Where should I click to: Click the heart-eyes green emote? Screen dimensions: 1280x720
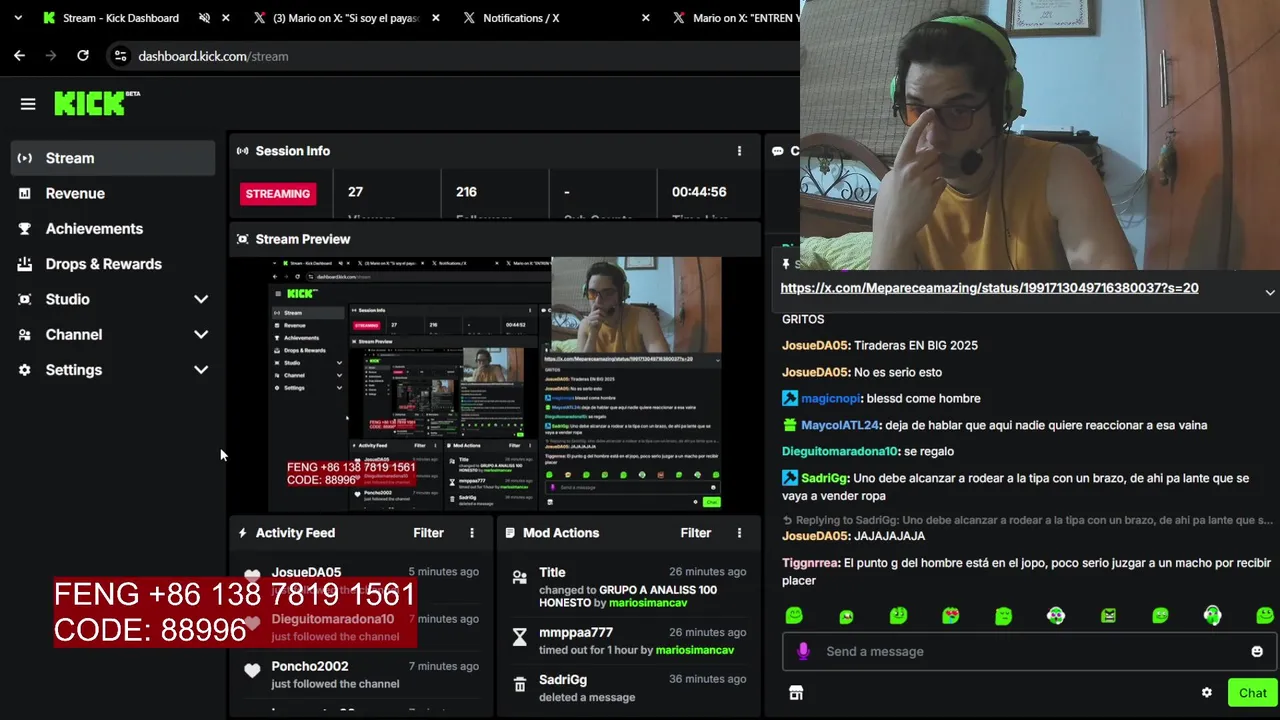click(951, 616)
